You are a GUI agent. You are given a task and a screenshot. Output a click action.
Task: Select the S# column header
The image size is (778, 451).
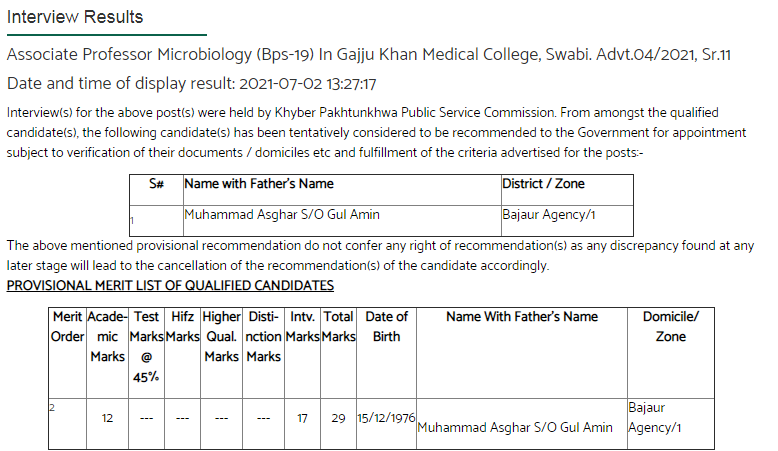[x=156, y=184]
